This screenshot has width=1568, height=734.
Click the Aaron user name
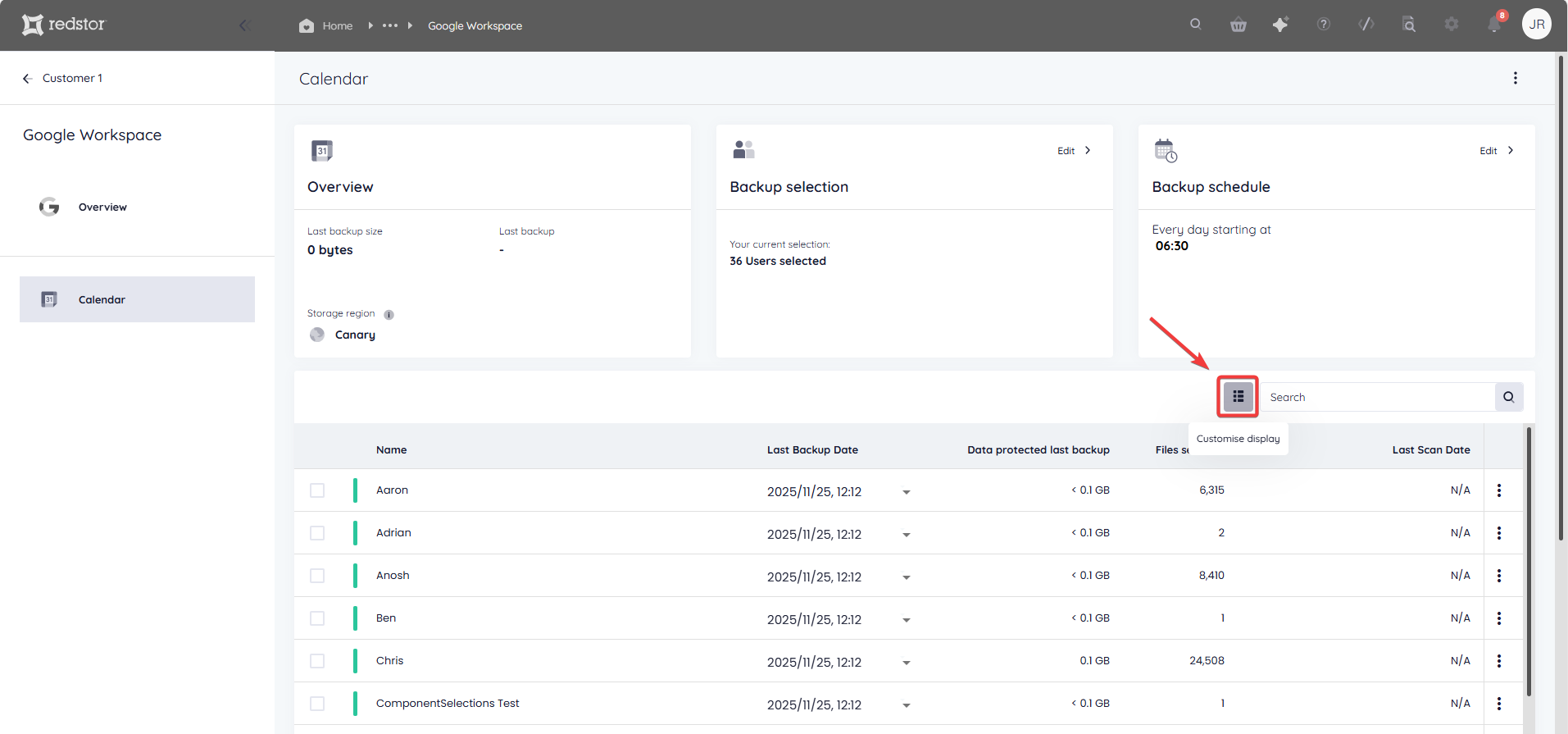[x=392, y=490]
